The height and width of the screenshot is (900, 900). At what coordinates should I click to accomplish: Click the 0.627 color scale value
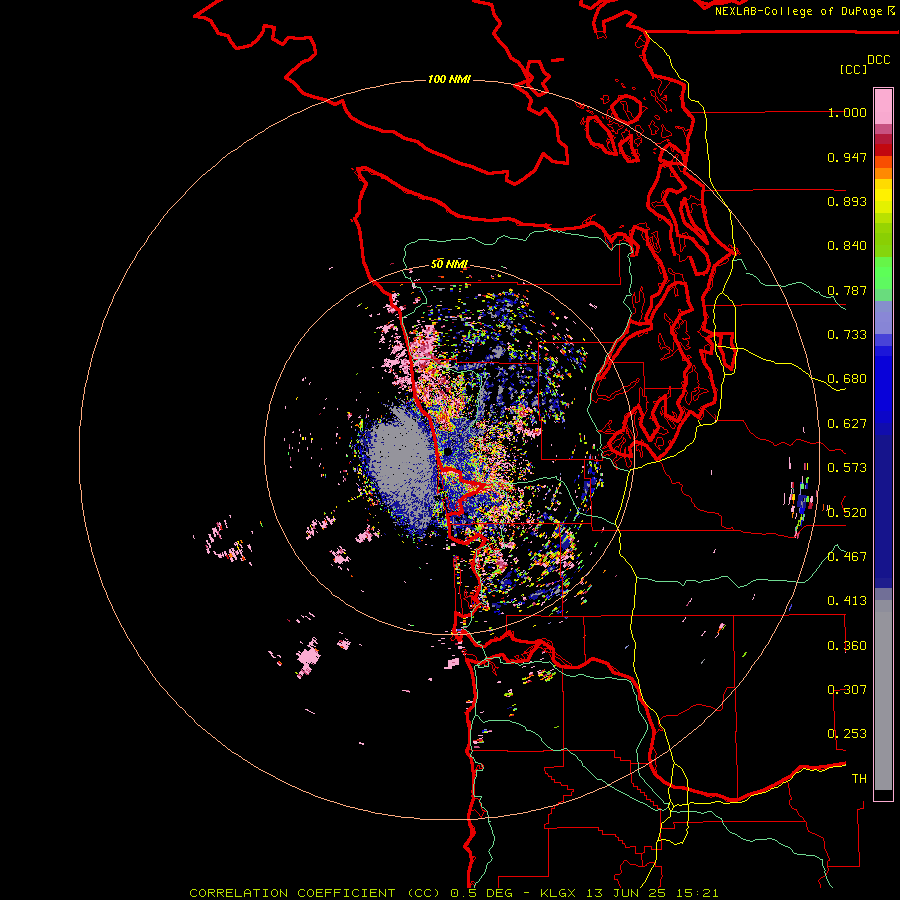pos(847,424)
